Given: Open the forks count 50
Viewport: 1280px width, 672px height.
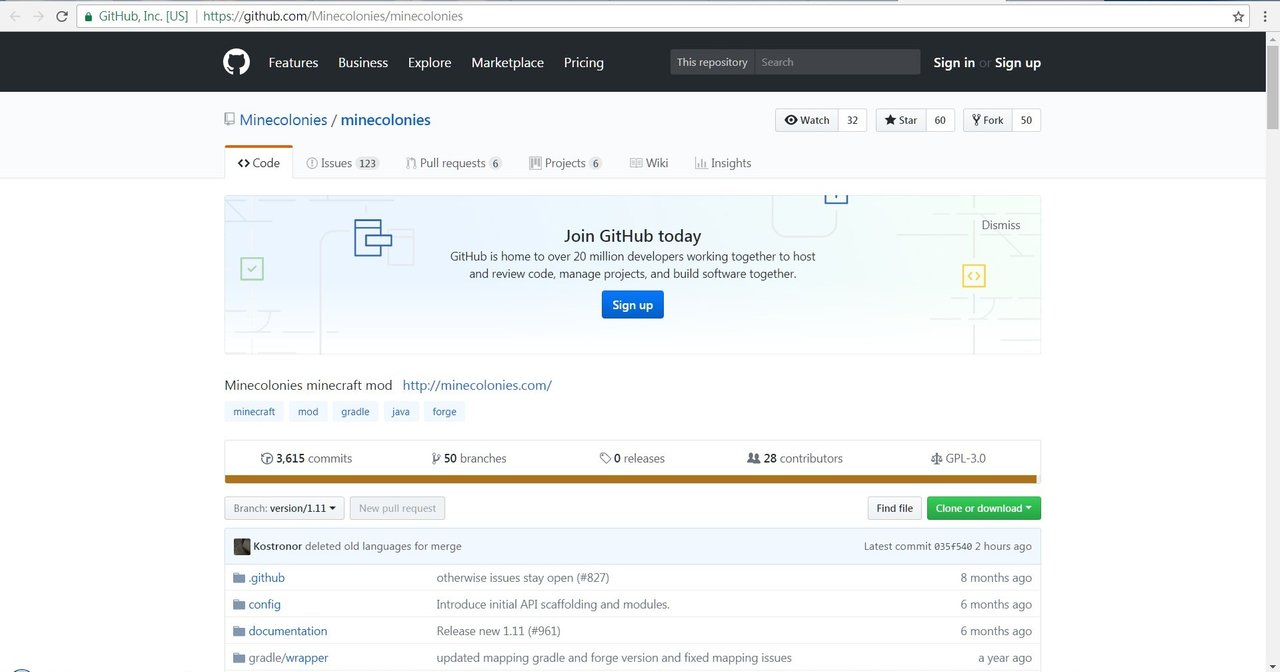Looking at the screenshot, I should pyautogui.click(x=1026, y=120).
